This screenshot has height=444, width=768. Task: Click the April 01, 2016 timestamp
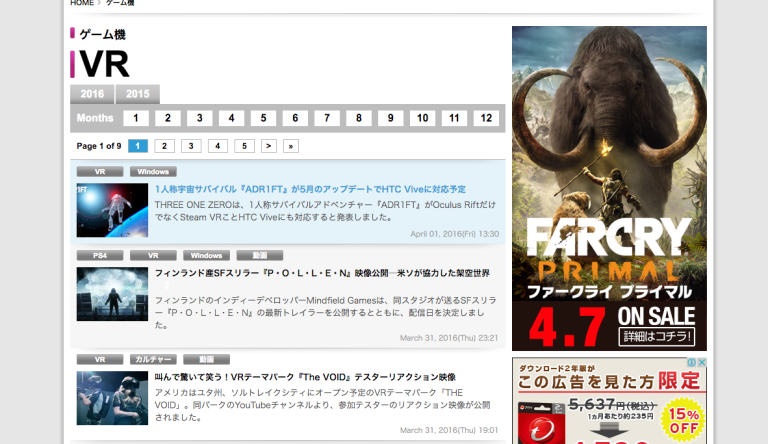click(455, 234)
